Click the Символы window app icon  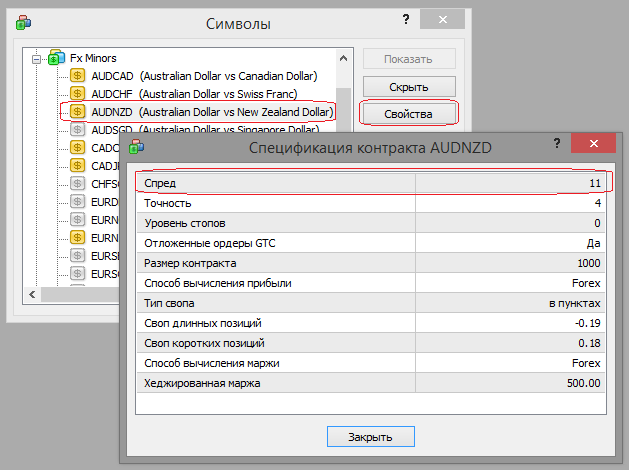pyautogui.click(x=23, y=22)
